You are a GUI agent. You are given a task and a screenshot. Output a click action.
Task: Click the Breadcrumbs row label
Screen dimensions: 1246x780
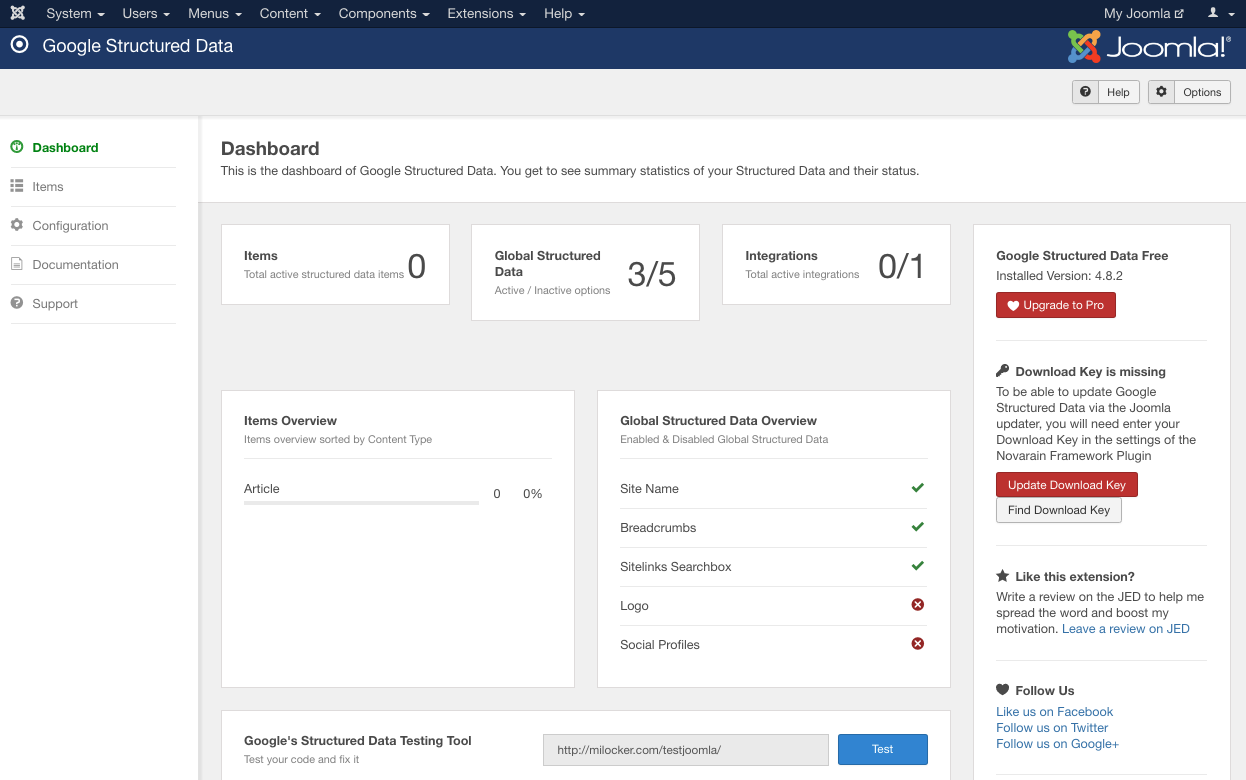tap(658, 528)
